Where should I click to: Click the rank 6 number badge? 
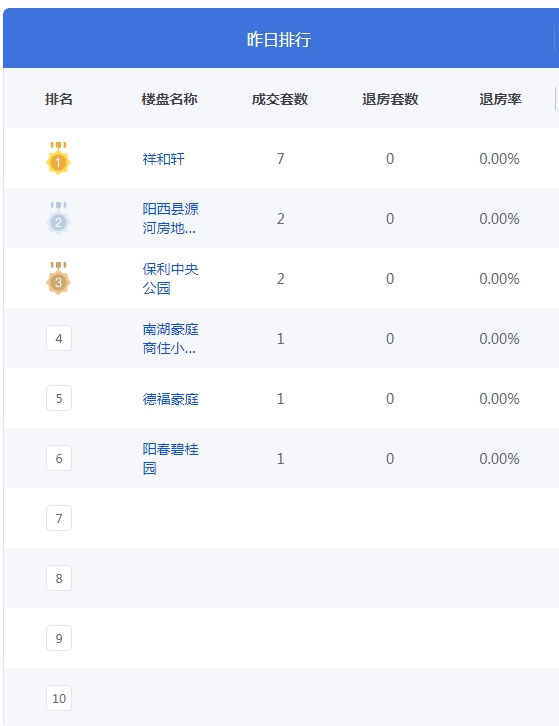(x=59, y=458)
